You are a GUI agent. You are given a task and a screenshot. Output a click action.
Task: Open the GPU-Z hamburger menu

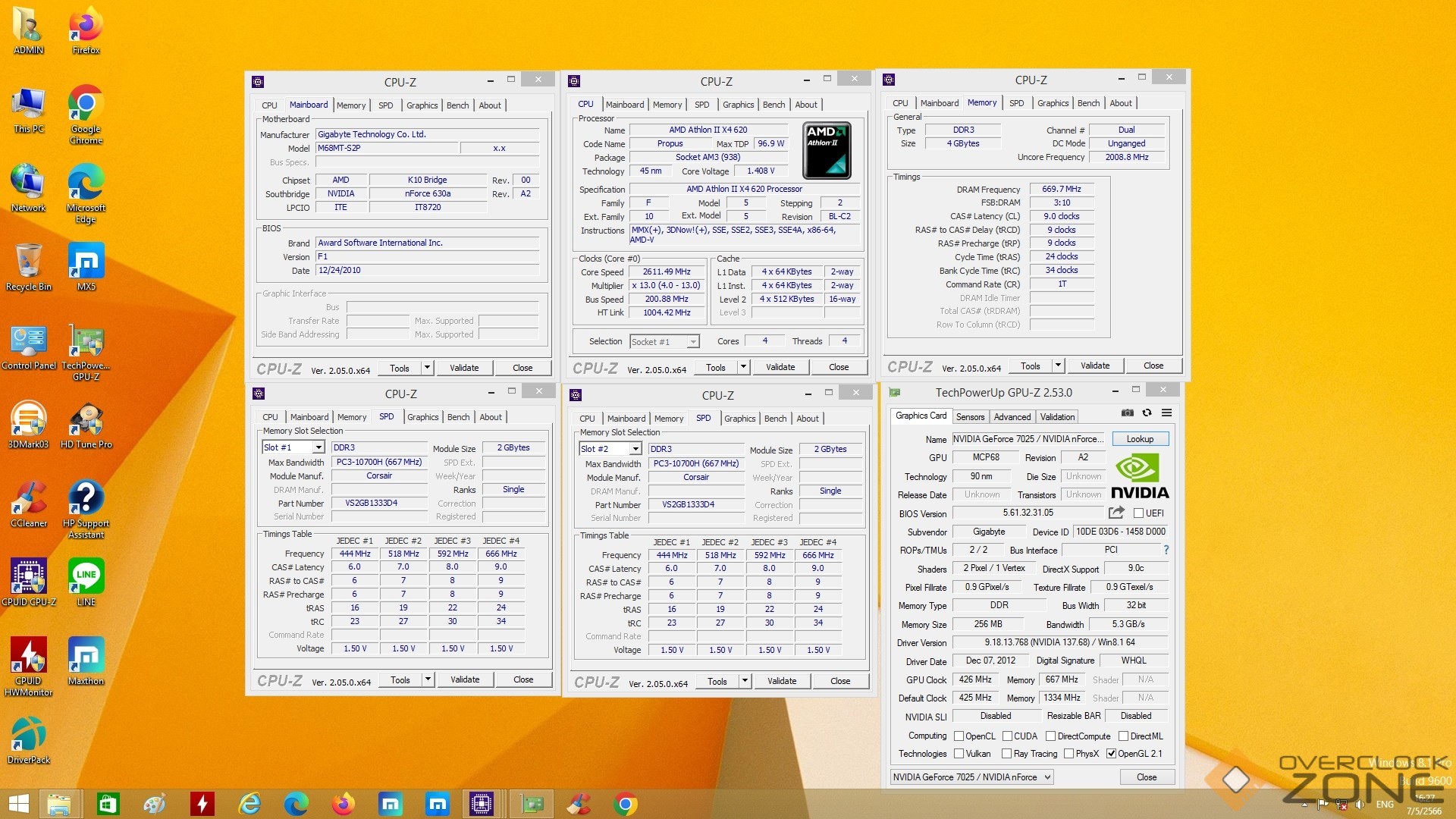click(1166, 413)
